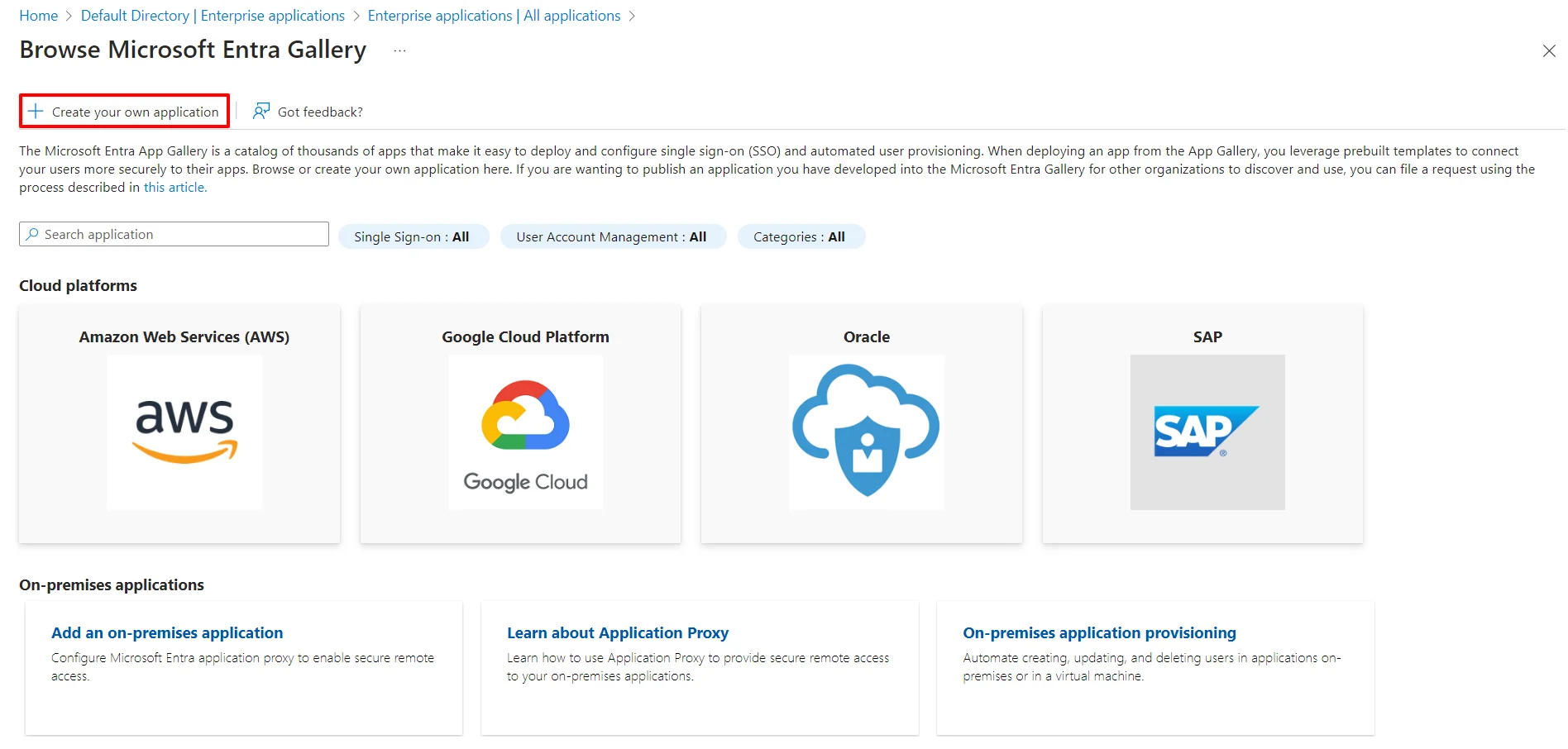
Task: Open Add an on-premises application
Action: pos(167,632)
